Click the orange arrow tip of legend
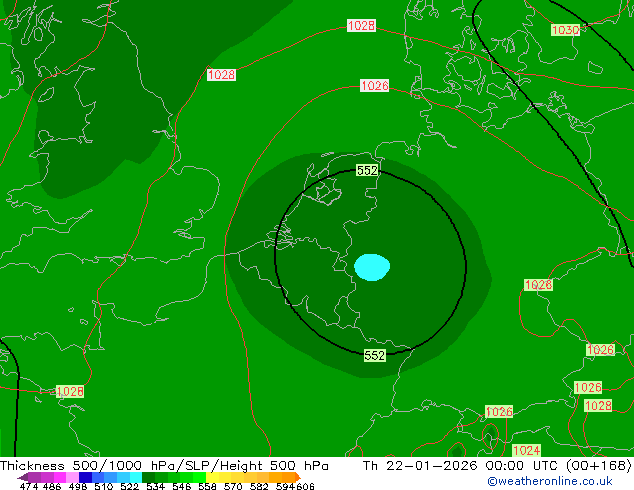634x490 pixels. point(298,477)
